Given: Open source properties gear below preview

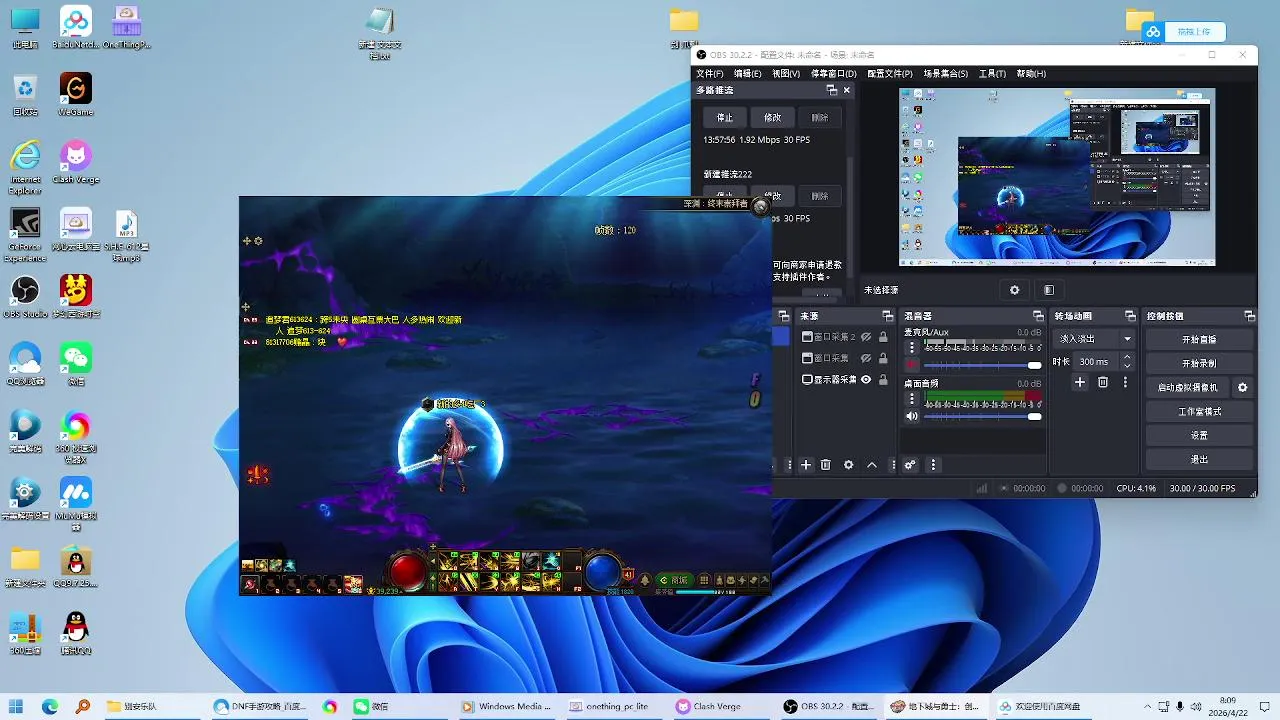Looking at the screenshot, I should tap(1014, 290).
